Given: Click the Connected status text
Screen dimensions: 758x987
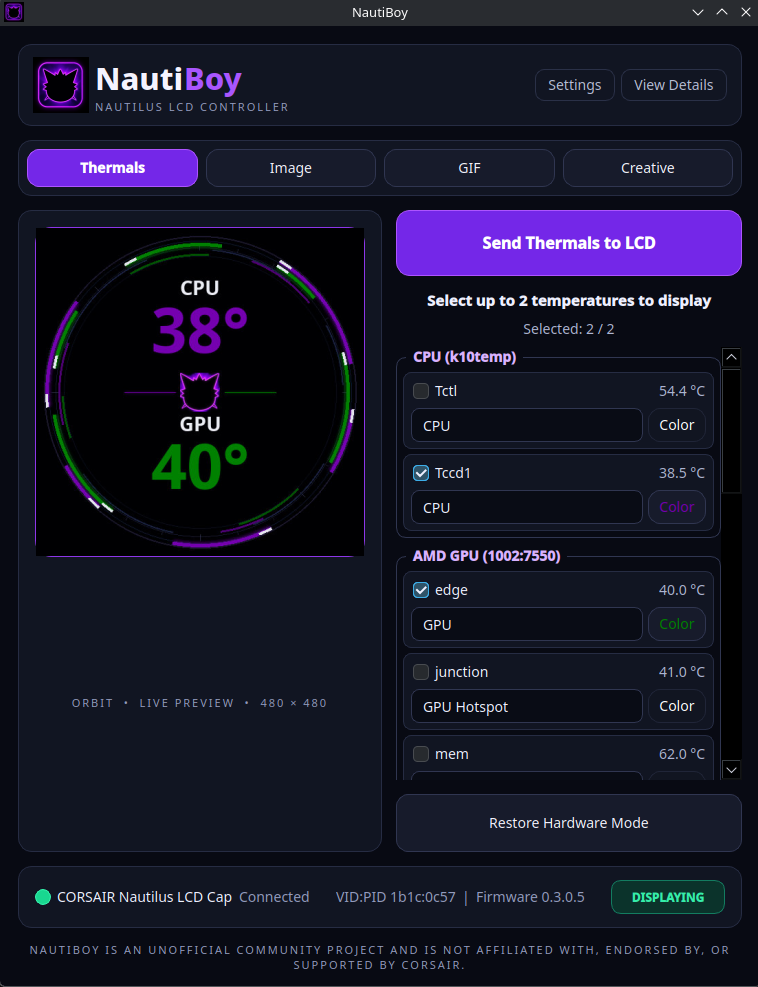Looking at the screenshot, I should click(274, 897).
